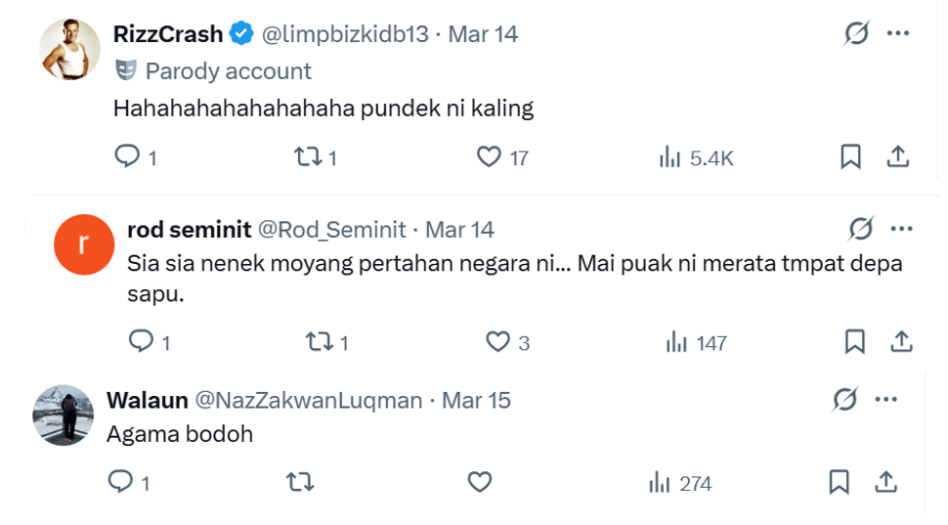Expand more menu on Walaun's post
This screenshot has width=948, height=525.
[x=886, y=400]
